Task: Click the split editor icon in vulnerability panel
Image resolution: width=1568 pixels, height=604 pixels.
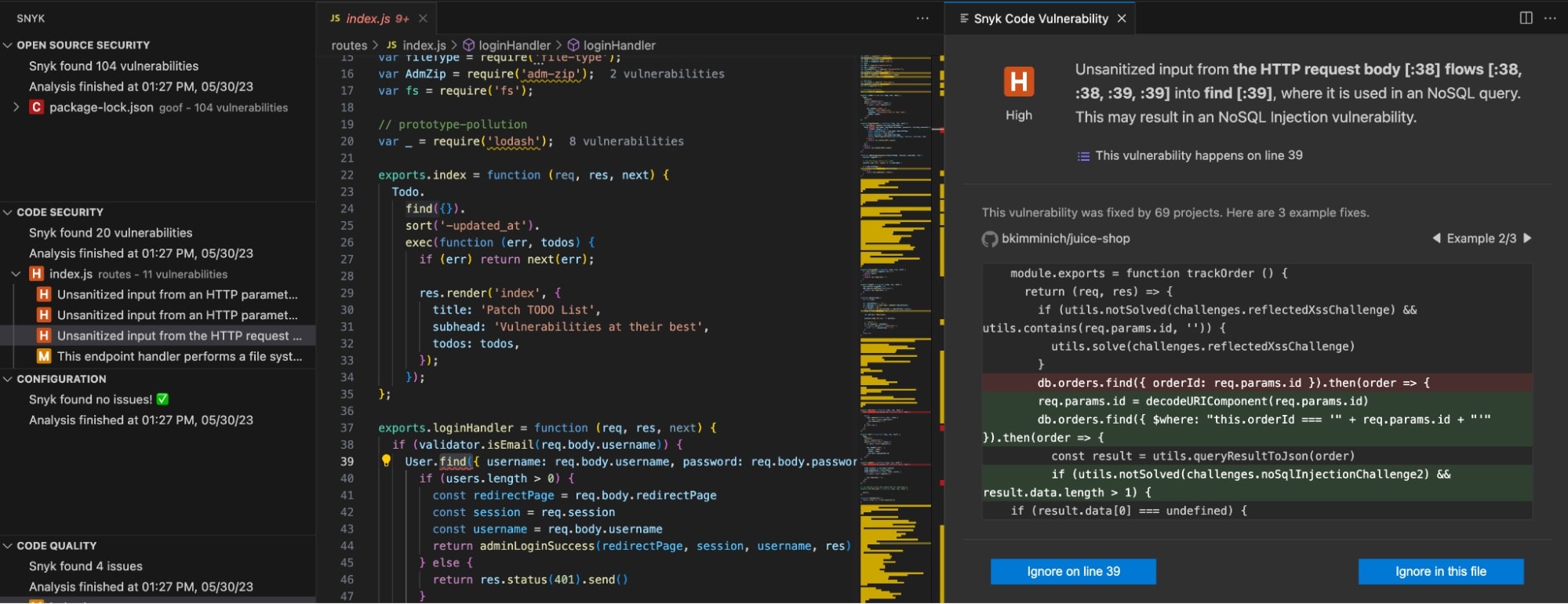Action: click(1526, 18)
